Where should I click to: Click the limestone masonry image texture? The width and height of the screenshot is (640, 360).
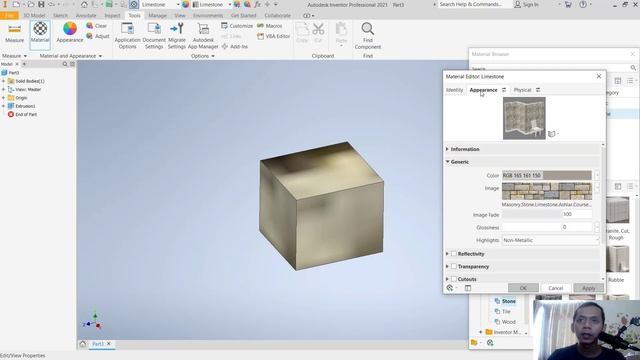(x=547, y=191)
